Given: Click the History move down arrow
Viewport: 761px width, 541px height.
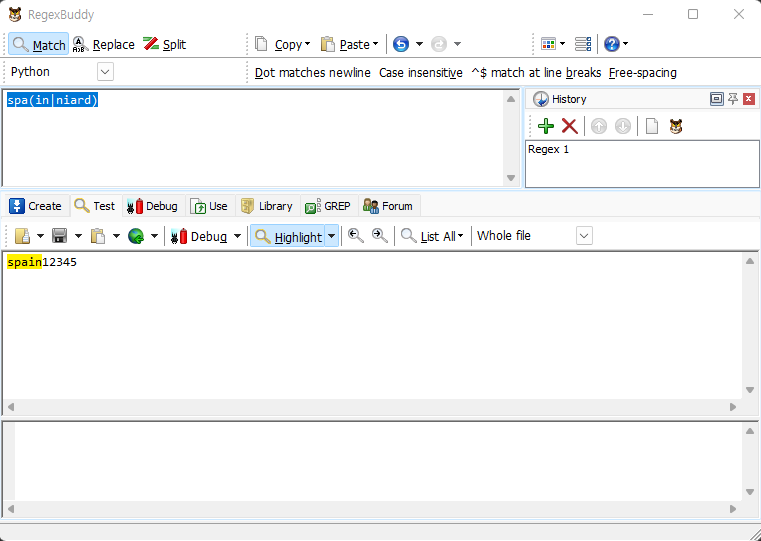Looking at the screenshot, I should (x=623, y=126).
